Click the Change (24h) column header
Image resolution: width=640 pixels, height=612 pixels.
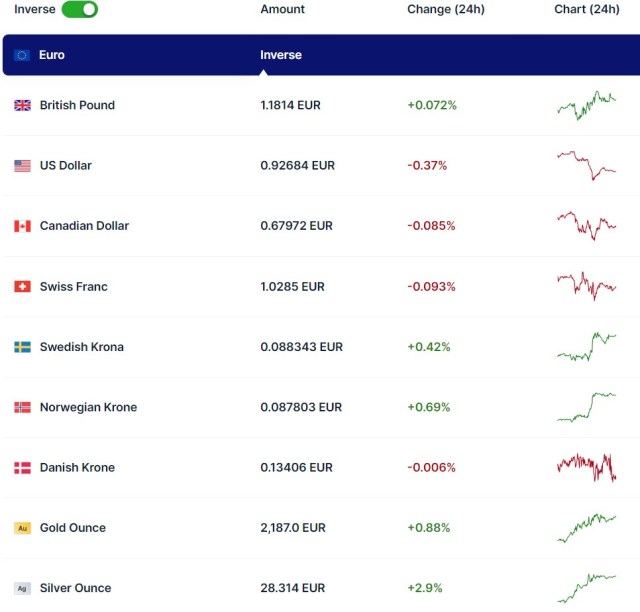pos(443,9)
